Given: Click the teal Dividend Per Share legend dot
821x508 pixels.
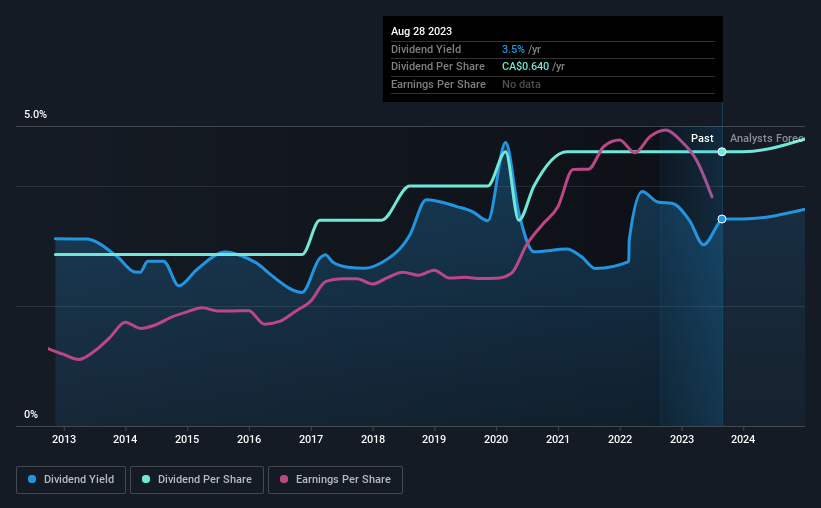Looking at the screenshot, I should 146,479.
